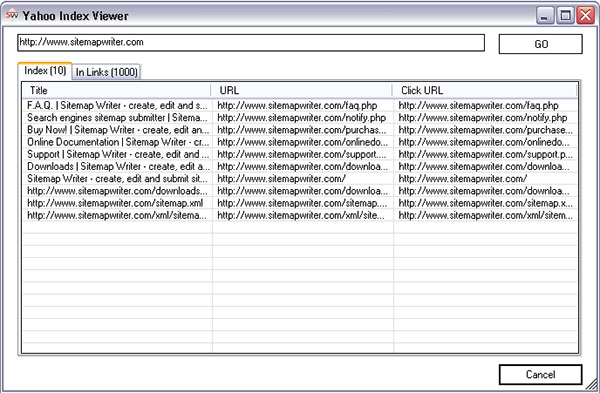Close the Yahoo Index Viewer window
The width and height of the screenshot is (600, 393).
pyautogui.click(x=585, y=16)
